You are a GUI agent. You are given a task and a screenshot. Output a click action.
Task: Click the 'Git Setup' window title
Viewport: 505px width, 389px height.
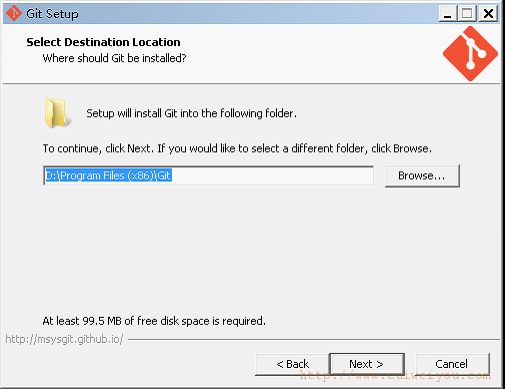pyautogui.click(x=52, y=14)
